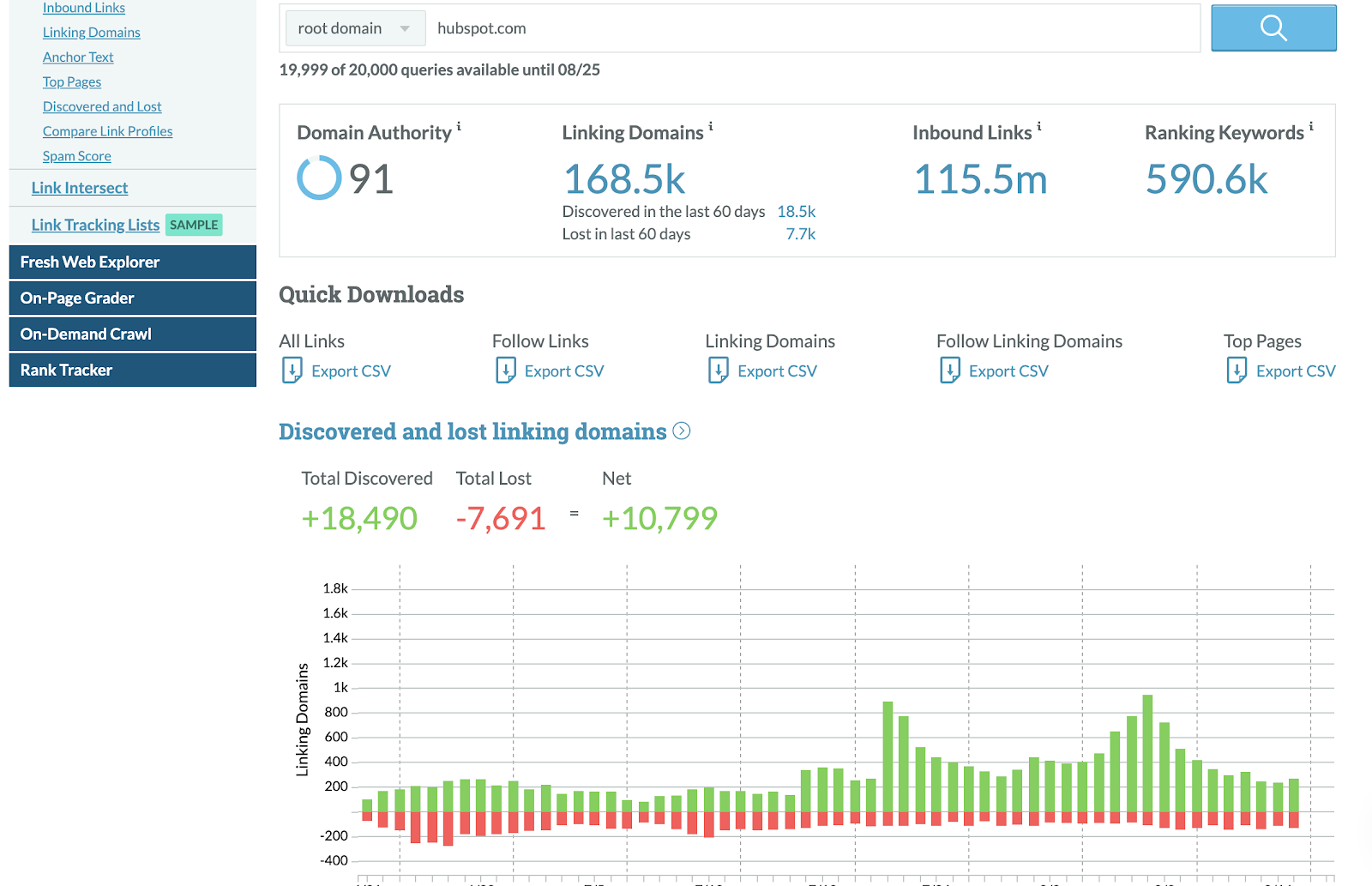Viewport: 1372px width, 886px height.
Task: Open Top Pages in sidebar
Action: coord(72,82)
